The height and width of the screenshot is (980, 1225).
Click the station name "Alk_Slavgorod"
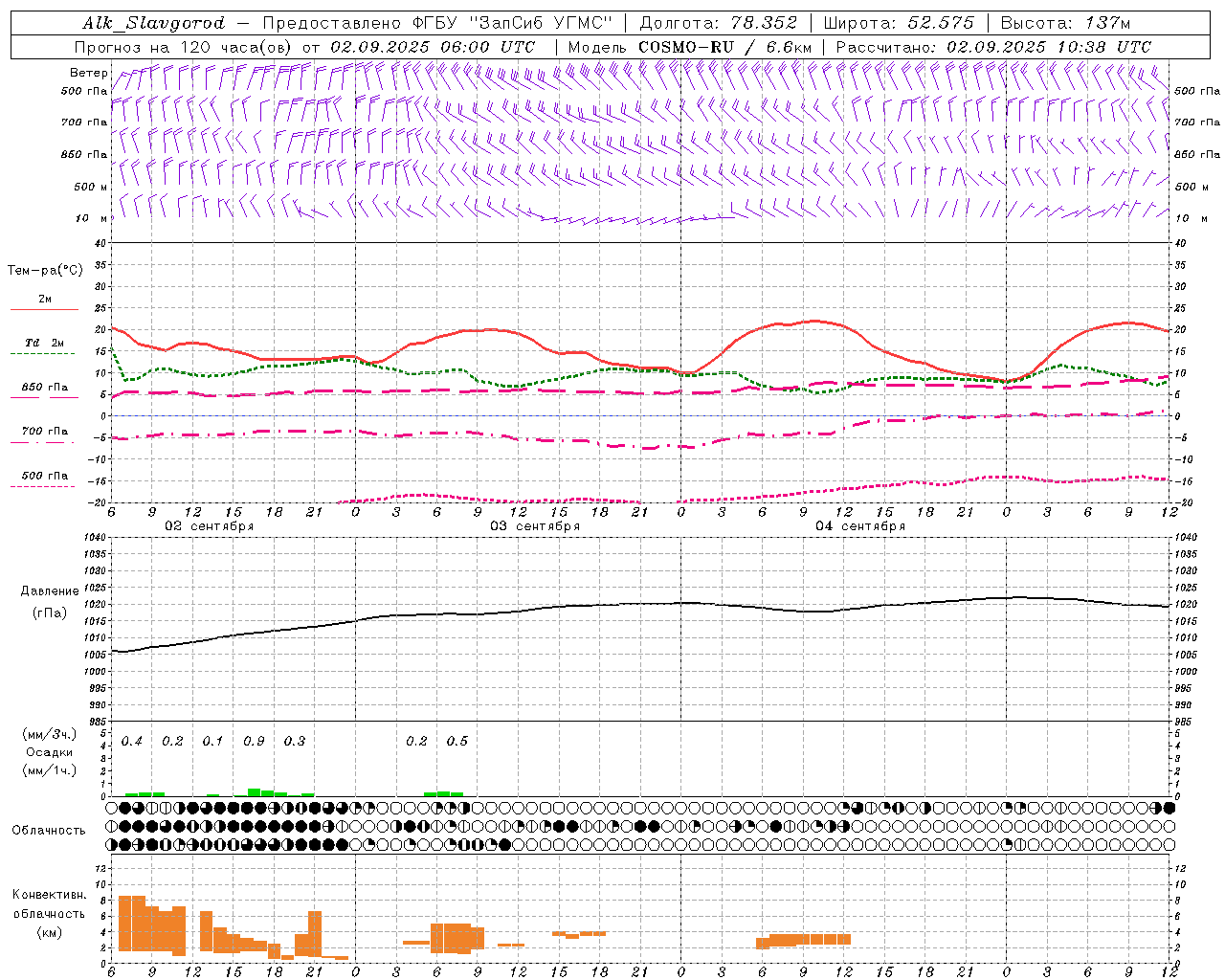pyautogui.click(x=154, y=23)
